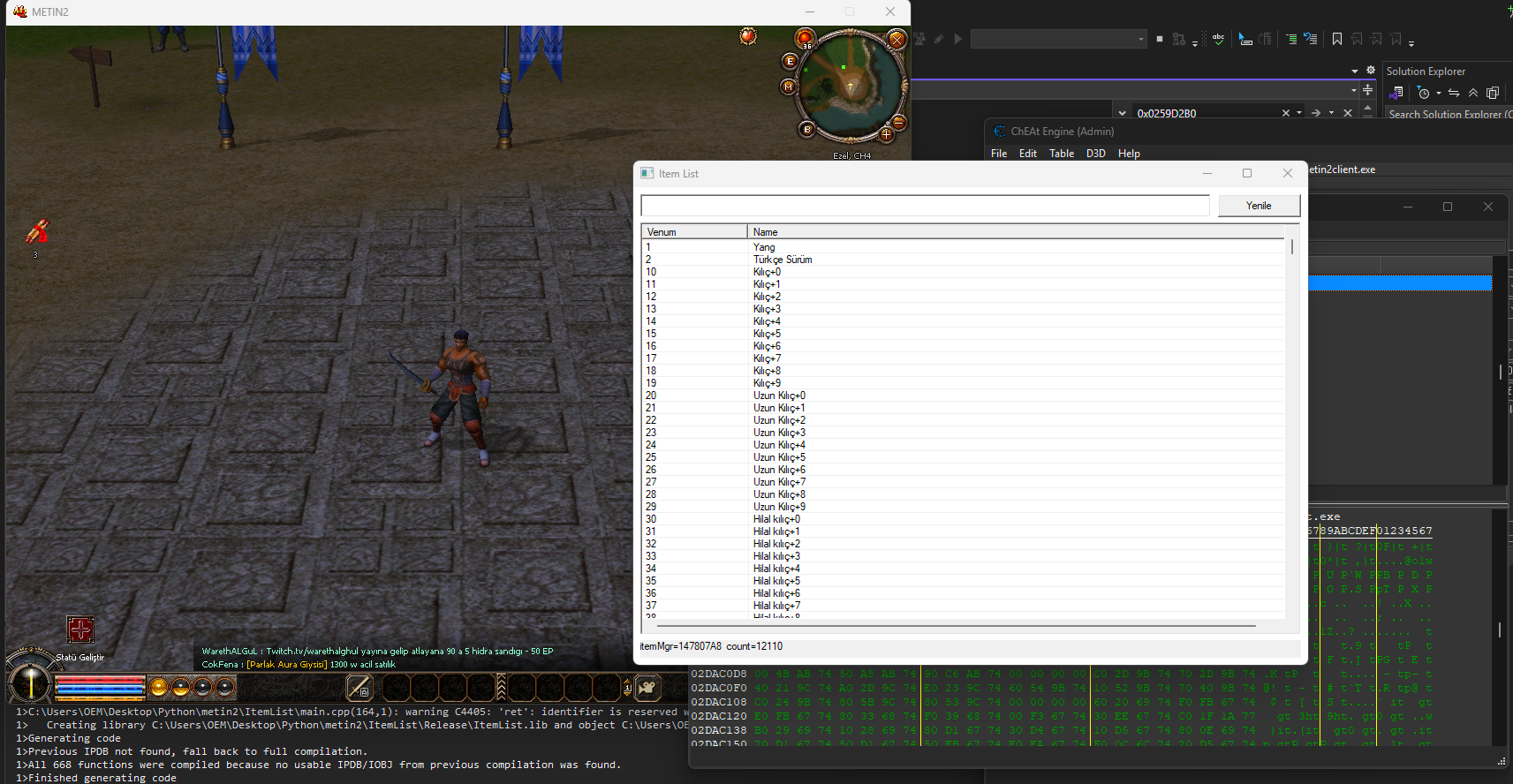Click the sync with active document arrows icon

(x=1454, y=93)
